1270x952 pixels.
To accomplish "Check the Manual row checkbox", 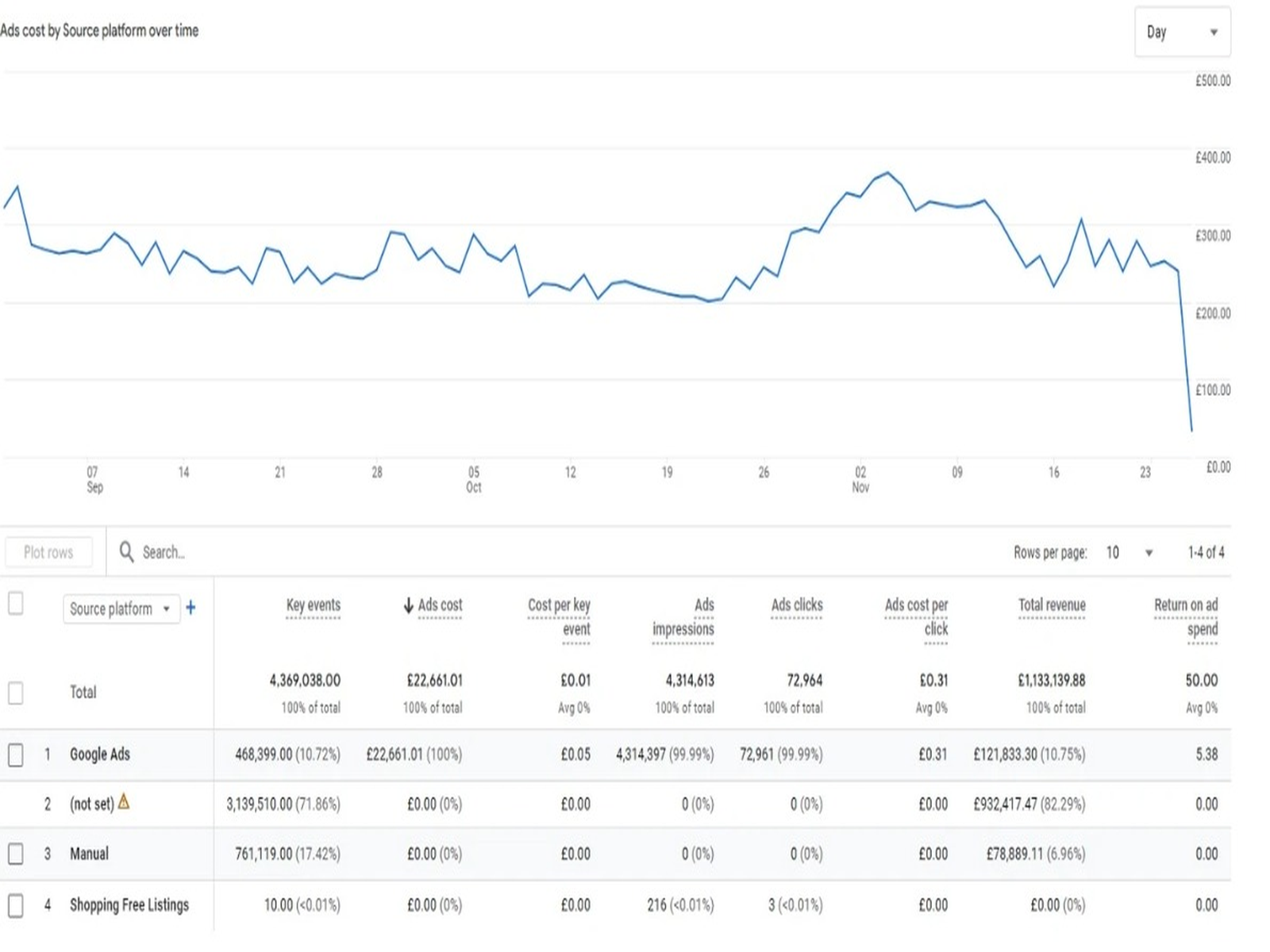I will pos(15,854).
